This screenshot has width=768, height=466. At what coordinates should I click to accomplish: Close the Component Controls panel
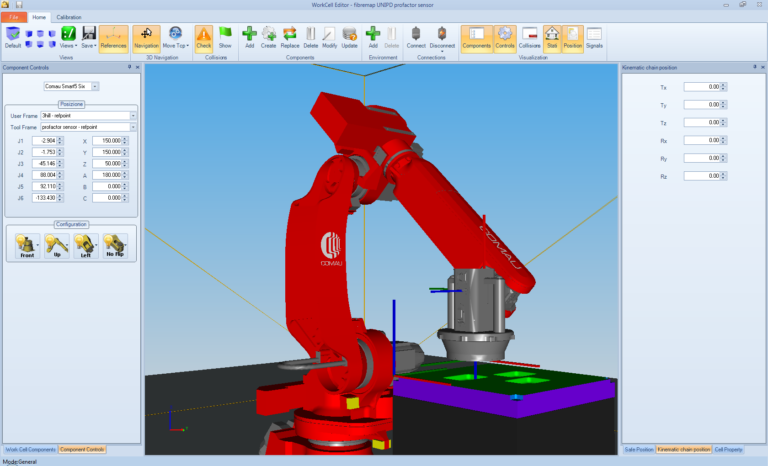tap(138, 67)
